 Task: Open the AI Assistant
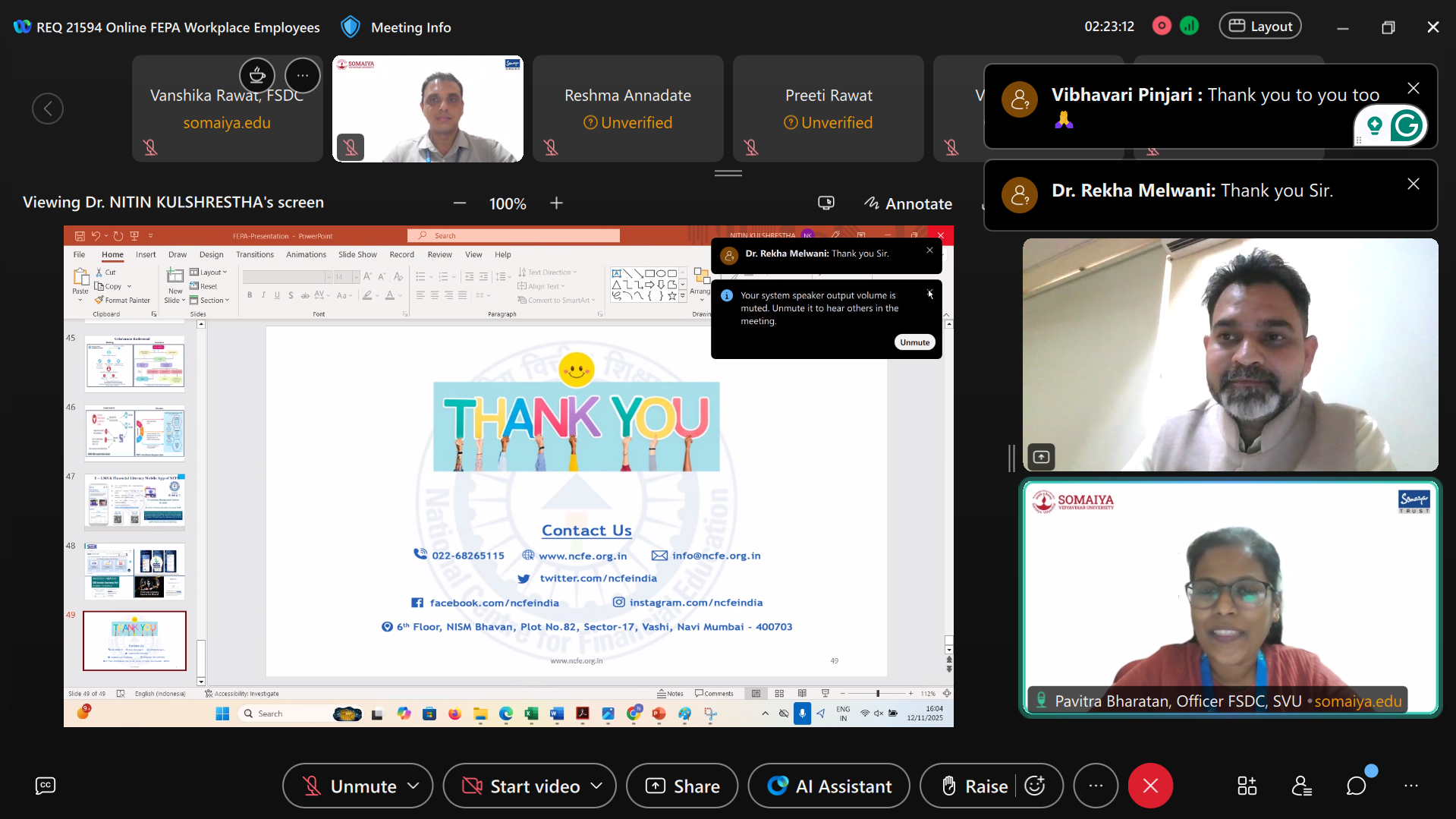coord(829,786)
